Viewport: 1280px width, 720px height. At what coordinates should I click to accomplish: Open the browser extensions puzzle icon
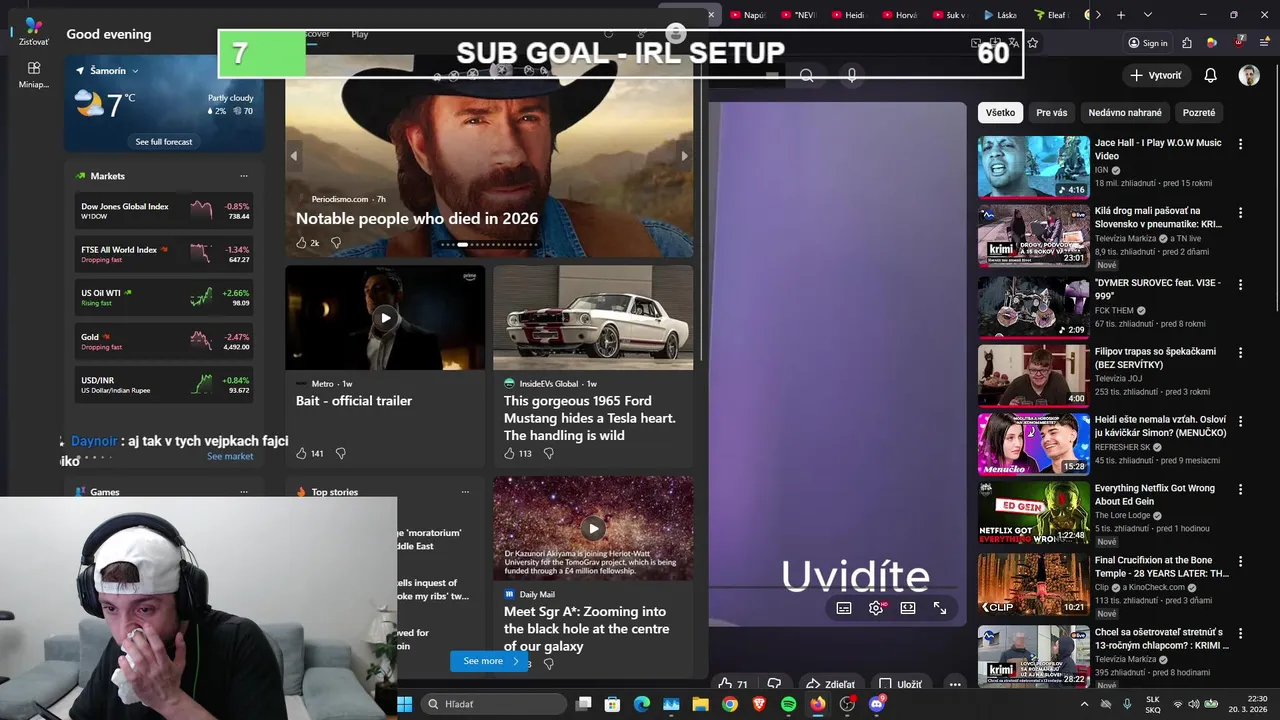pyautogui.click(x=1186, y=43)
